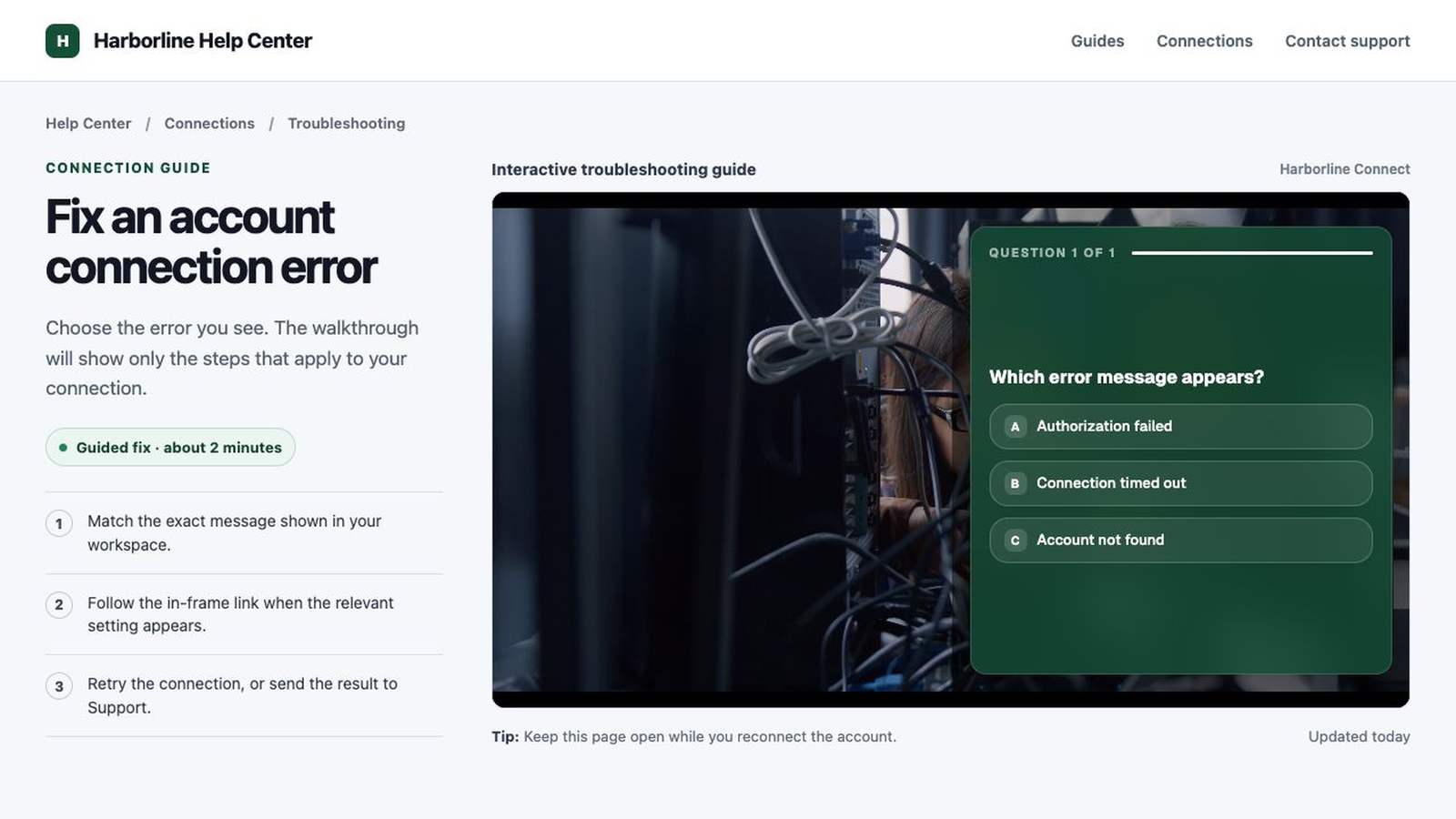
Task: Click the Troubleshooting breadcrumb
Action: coord(347,124)
